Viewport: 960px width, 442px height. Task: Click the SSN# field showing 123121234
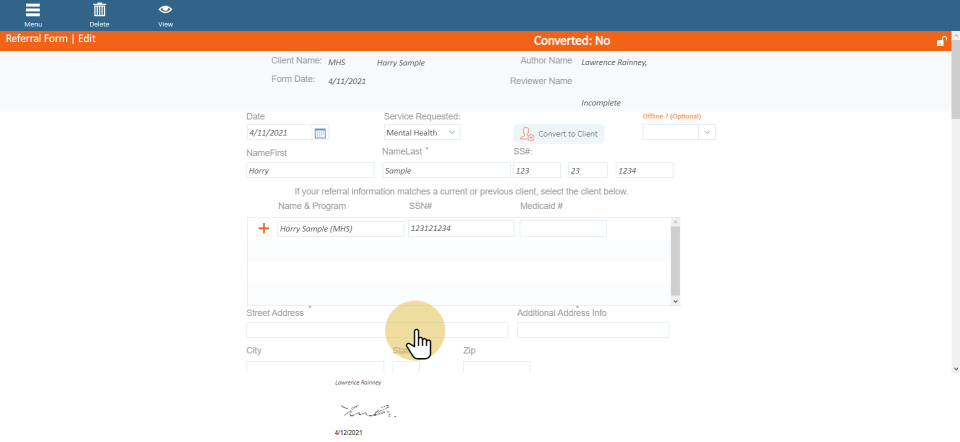coord(461,228)
